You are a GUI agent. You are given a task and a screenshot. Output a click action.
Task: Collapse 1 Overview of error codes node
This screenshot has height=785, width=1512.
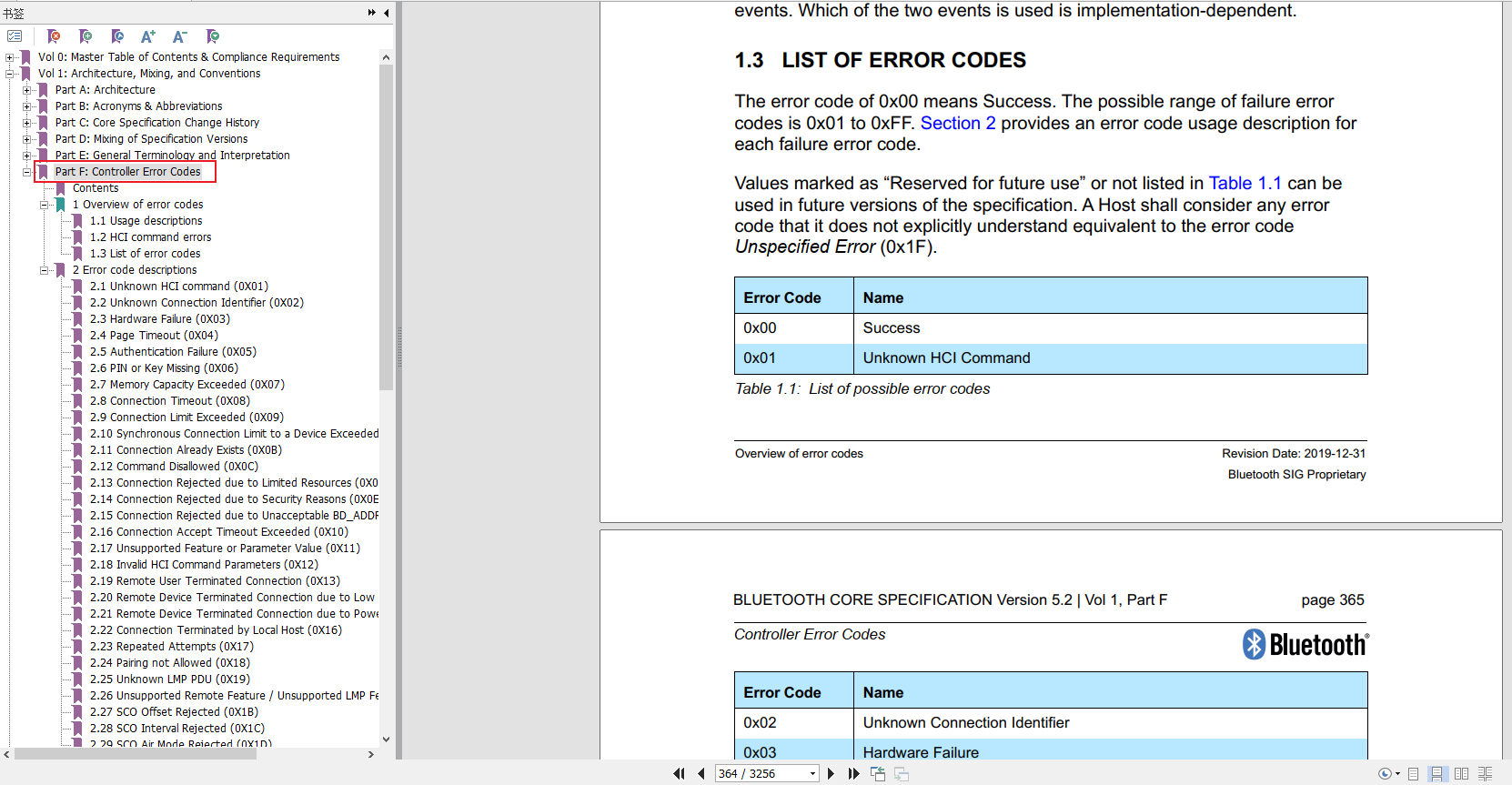[x=45, y=205]
